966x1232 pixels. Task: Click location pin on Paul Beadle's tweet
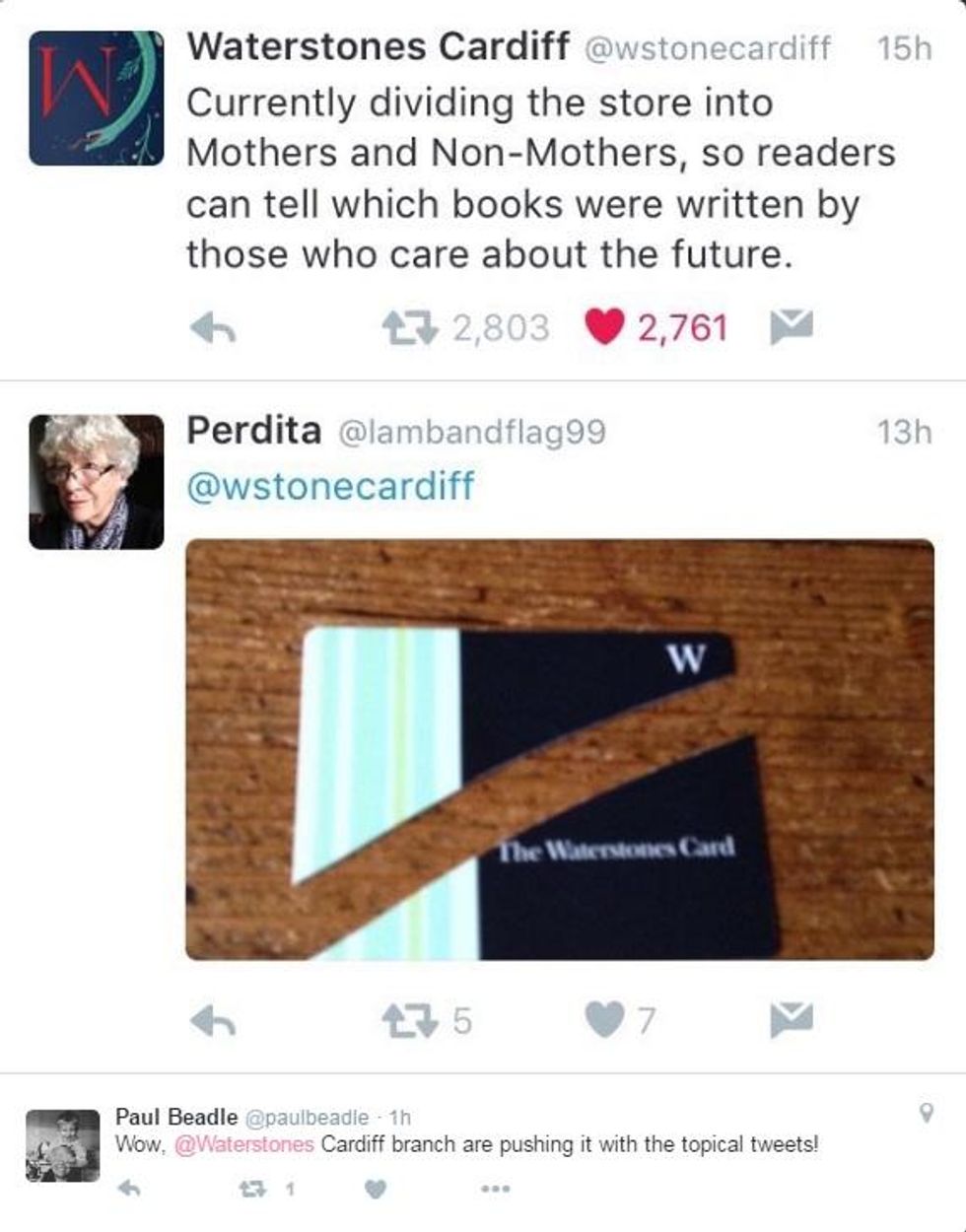tap(926, 1114)
